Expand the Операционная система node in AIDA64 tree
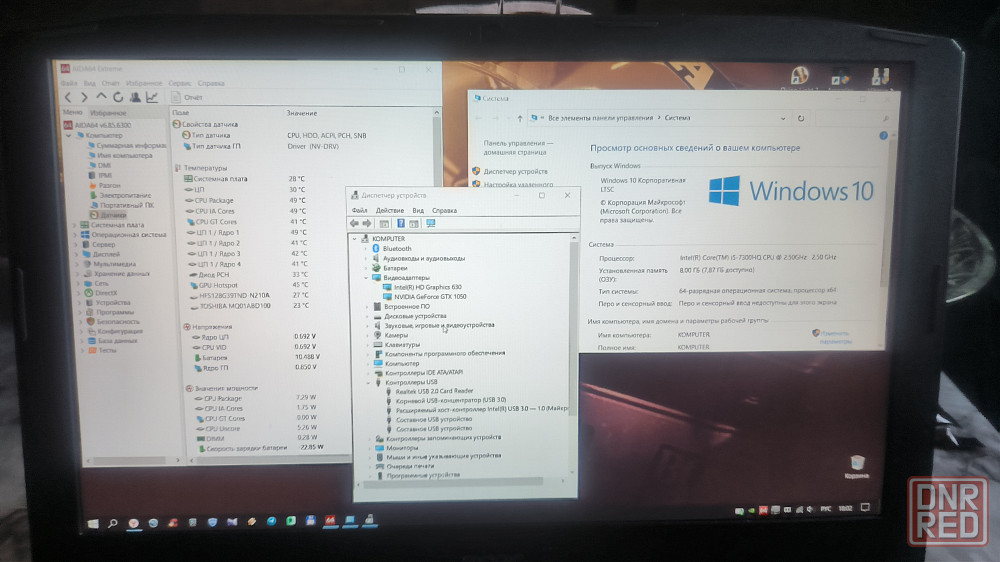The width and height of the screenshot is (1000, 562). pyautogui.click(x=76, y=235)
